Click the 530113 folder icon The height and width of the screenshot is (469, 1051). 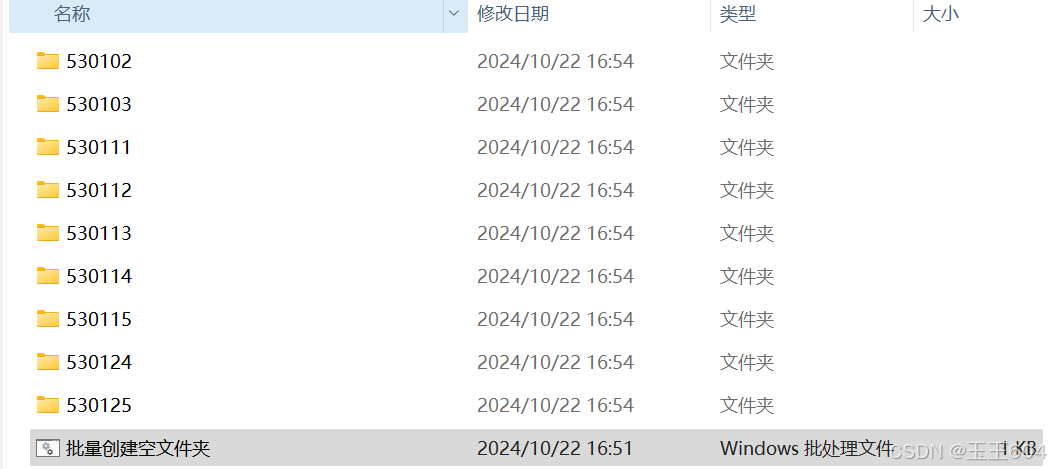pos(48,232)
